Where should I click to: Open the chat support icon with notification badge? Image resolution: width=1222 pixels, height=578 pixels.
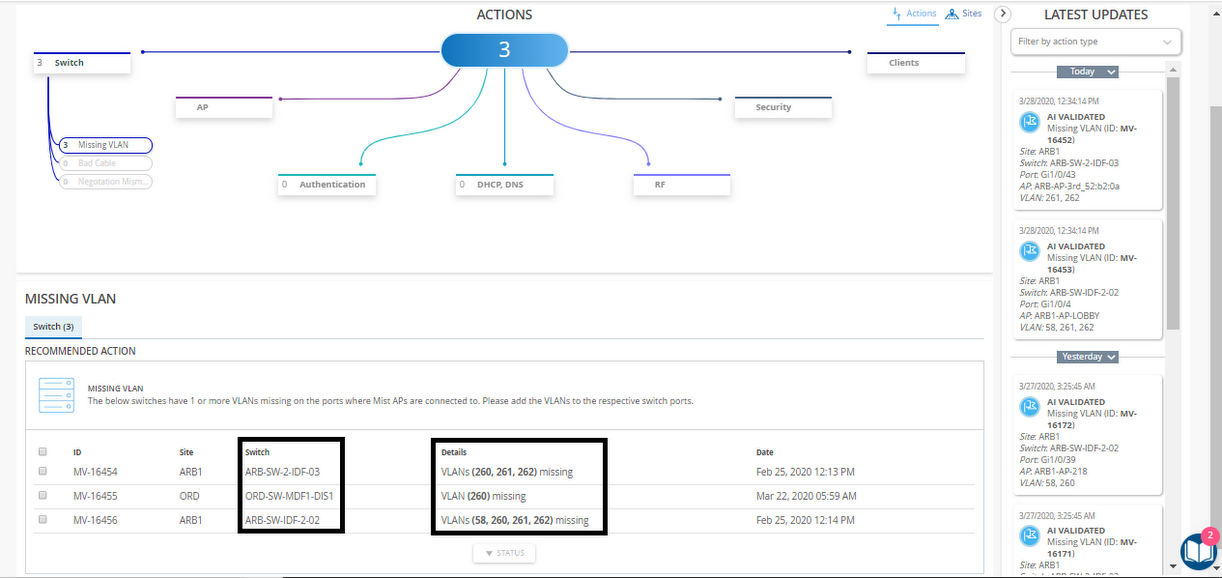coord(1198,550)
